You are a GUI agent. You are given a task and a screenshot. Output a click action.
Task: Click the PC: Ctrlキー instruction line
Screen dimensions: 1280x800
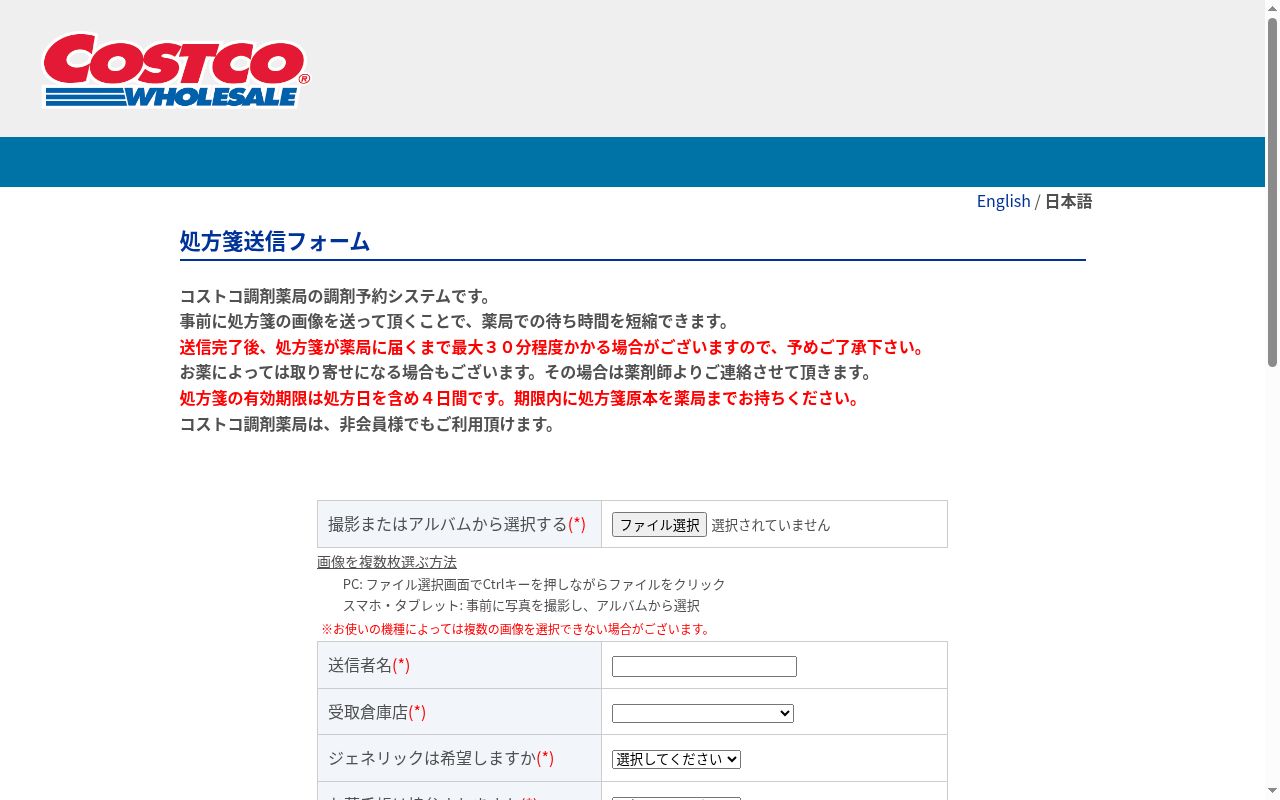[x=534, y=584]
